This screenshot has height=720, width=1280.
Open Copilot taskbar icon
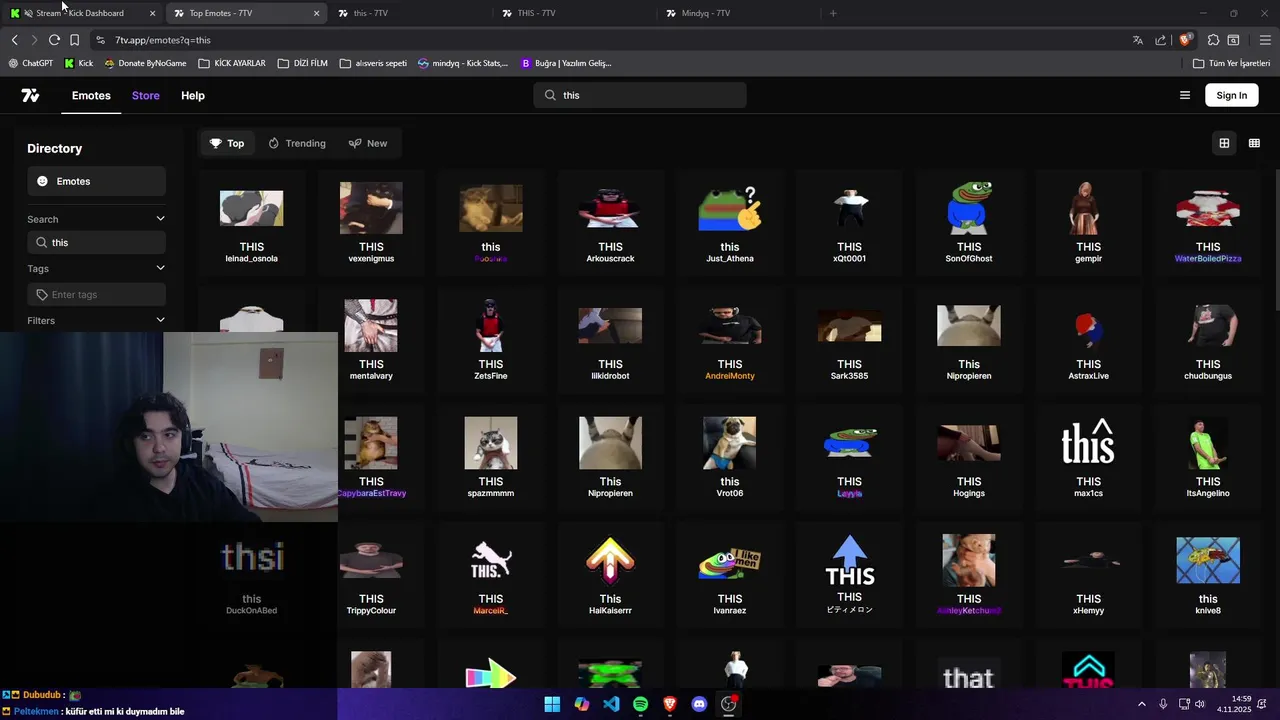coord(581,704)
